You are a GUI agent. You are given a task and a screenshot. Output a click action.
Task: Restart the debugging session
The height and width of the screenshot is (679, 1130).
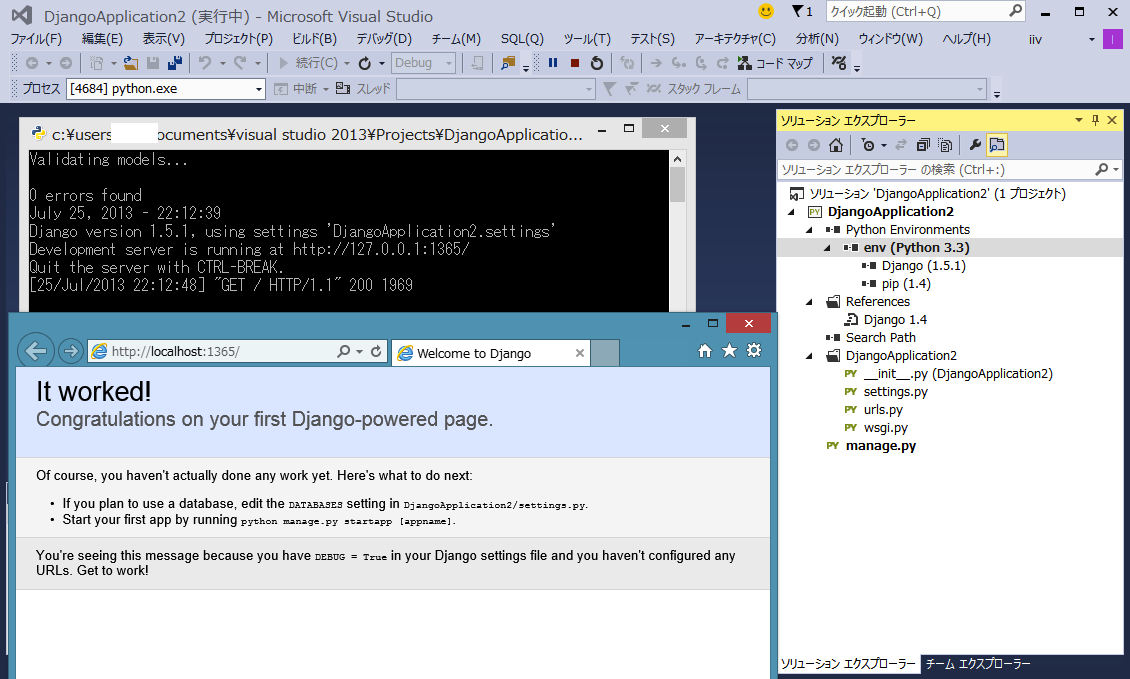pyautogui.click(x=597, y=63)
